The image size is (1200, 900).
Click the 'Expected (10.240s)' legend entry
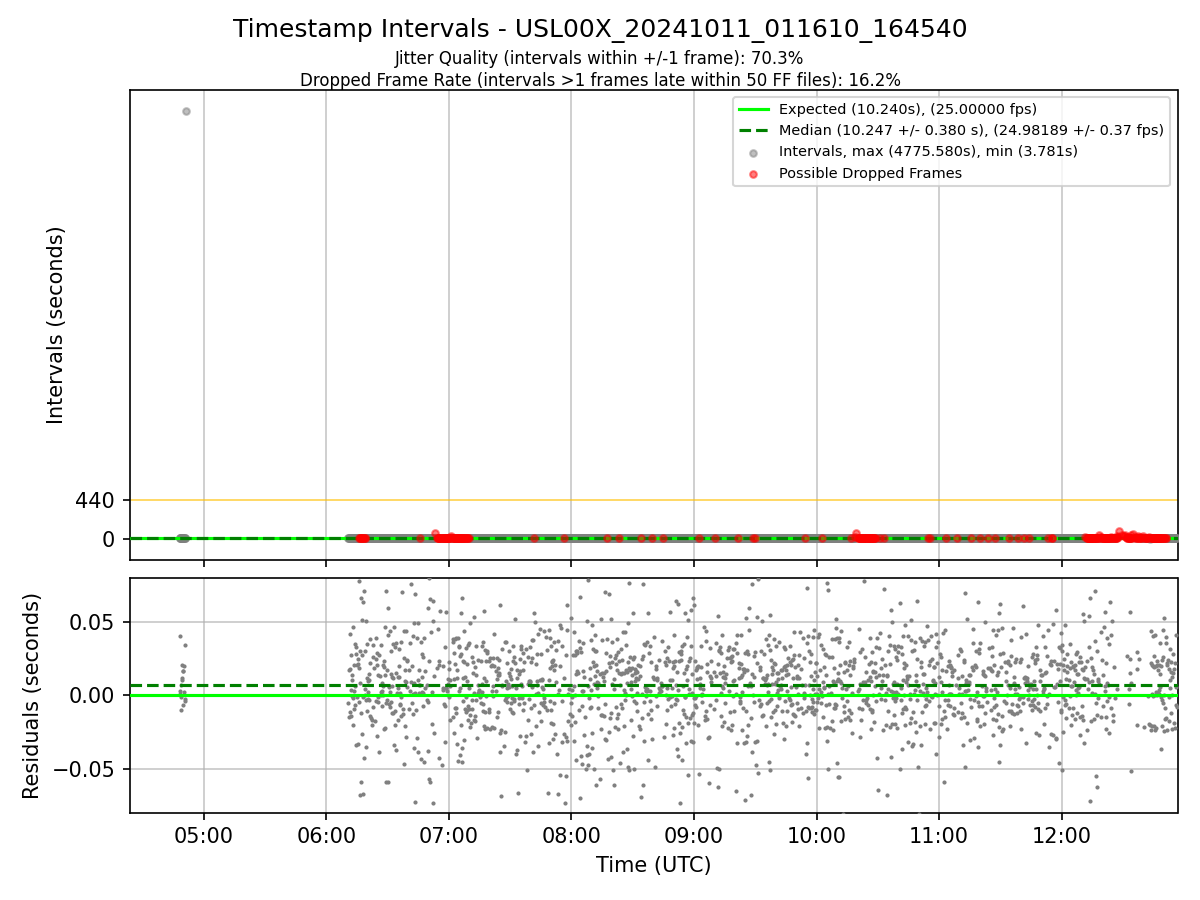pos(908,109)
